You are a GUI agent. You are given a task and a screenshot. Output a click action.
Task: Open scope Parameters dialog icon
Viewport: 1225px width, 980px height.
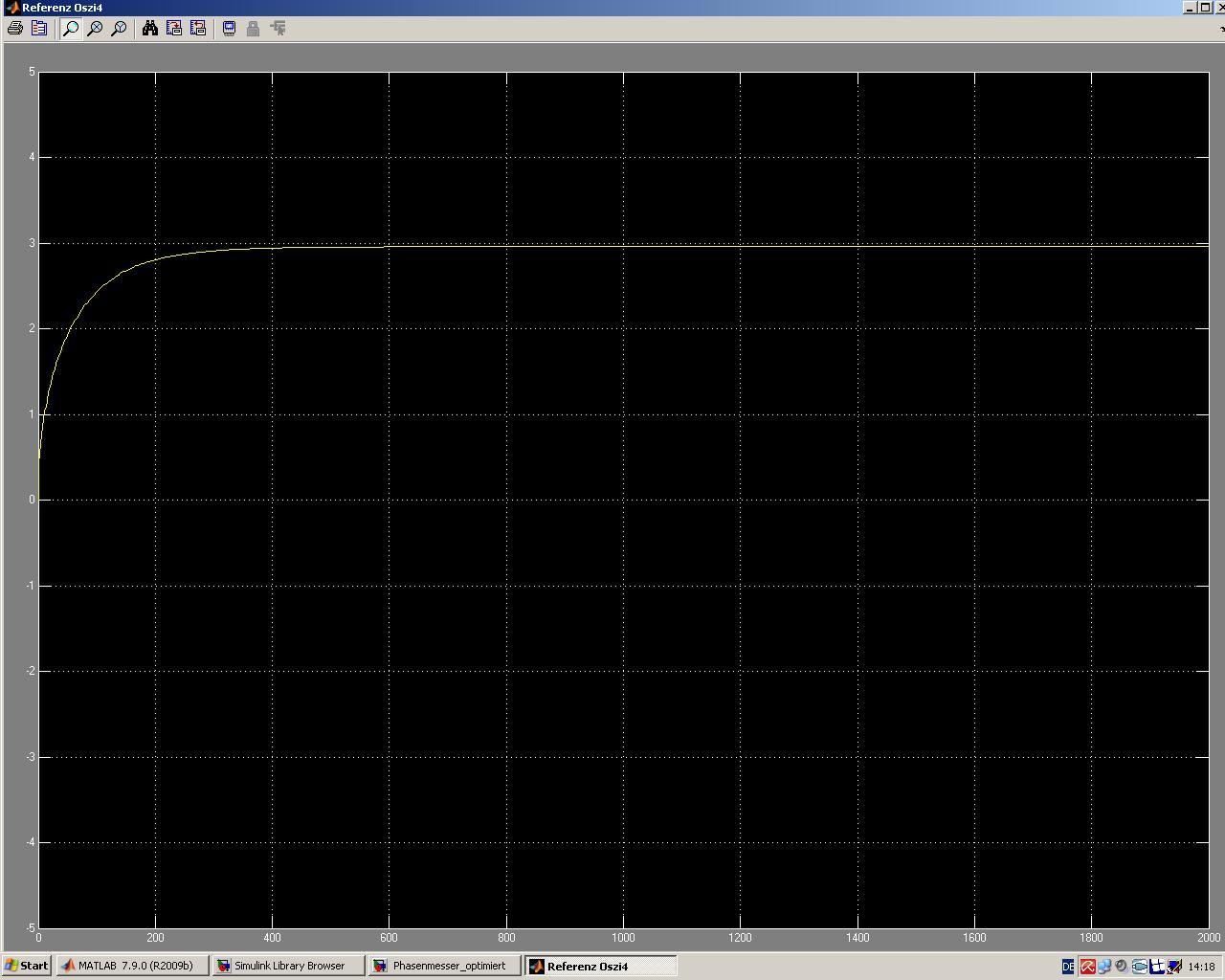(x=39, y=29)
